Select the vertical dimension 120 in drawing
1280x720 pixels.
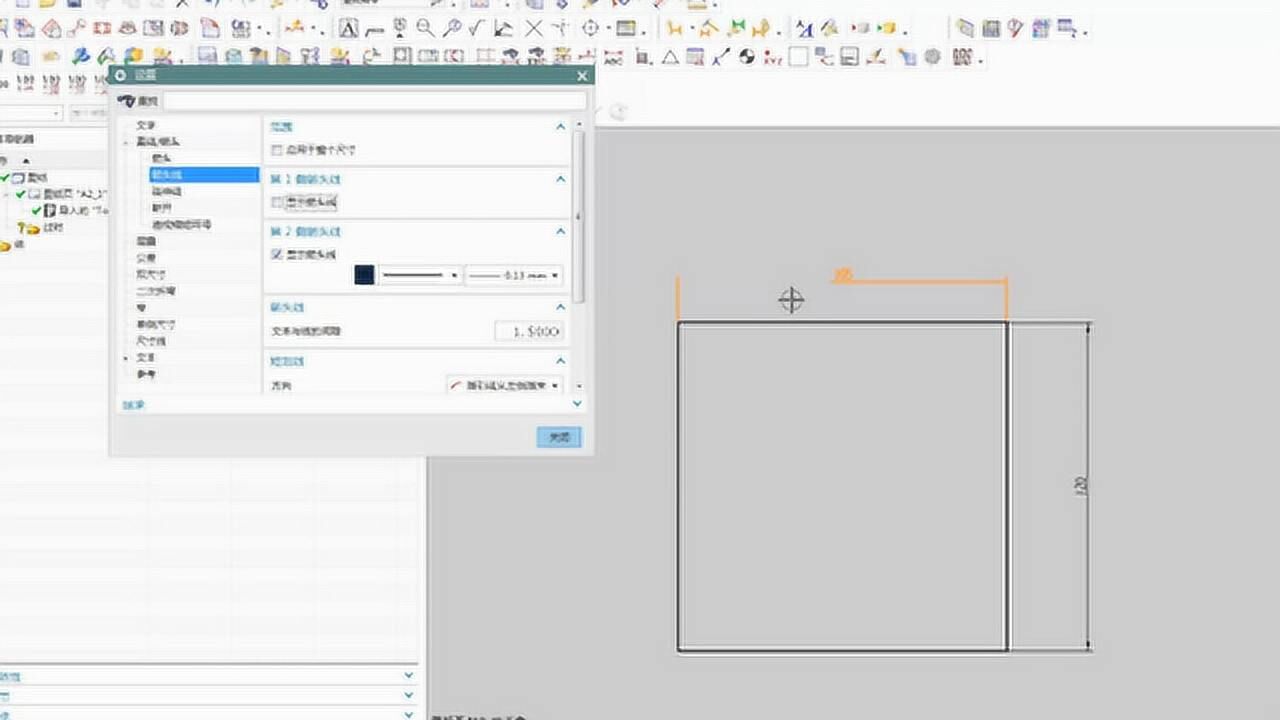[x=1081, y=486]
